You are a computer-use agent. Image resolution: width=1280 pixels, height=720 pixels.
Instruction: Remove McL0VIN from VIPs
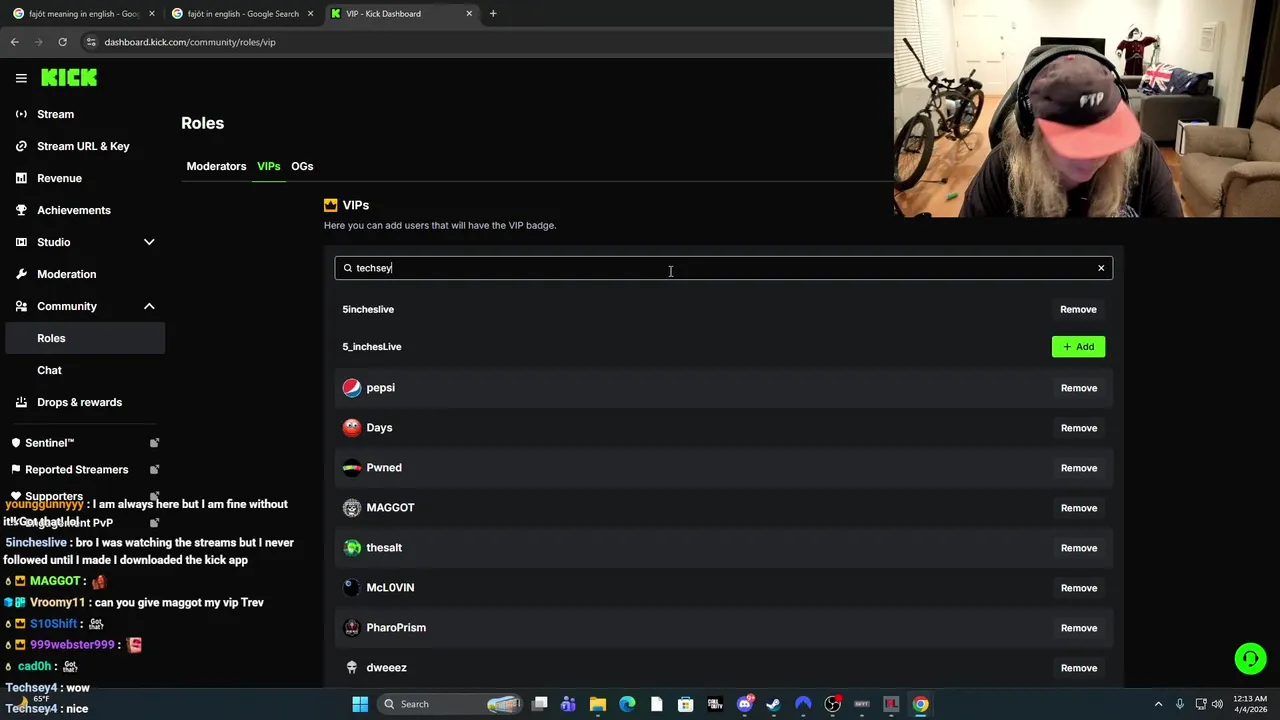[x=1078, y=588]
